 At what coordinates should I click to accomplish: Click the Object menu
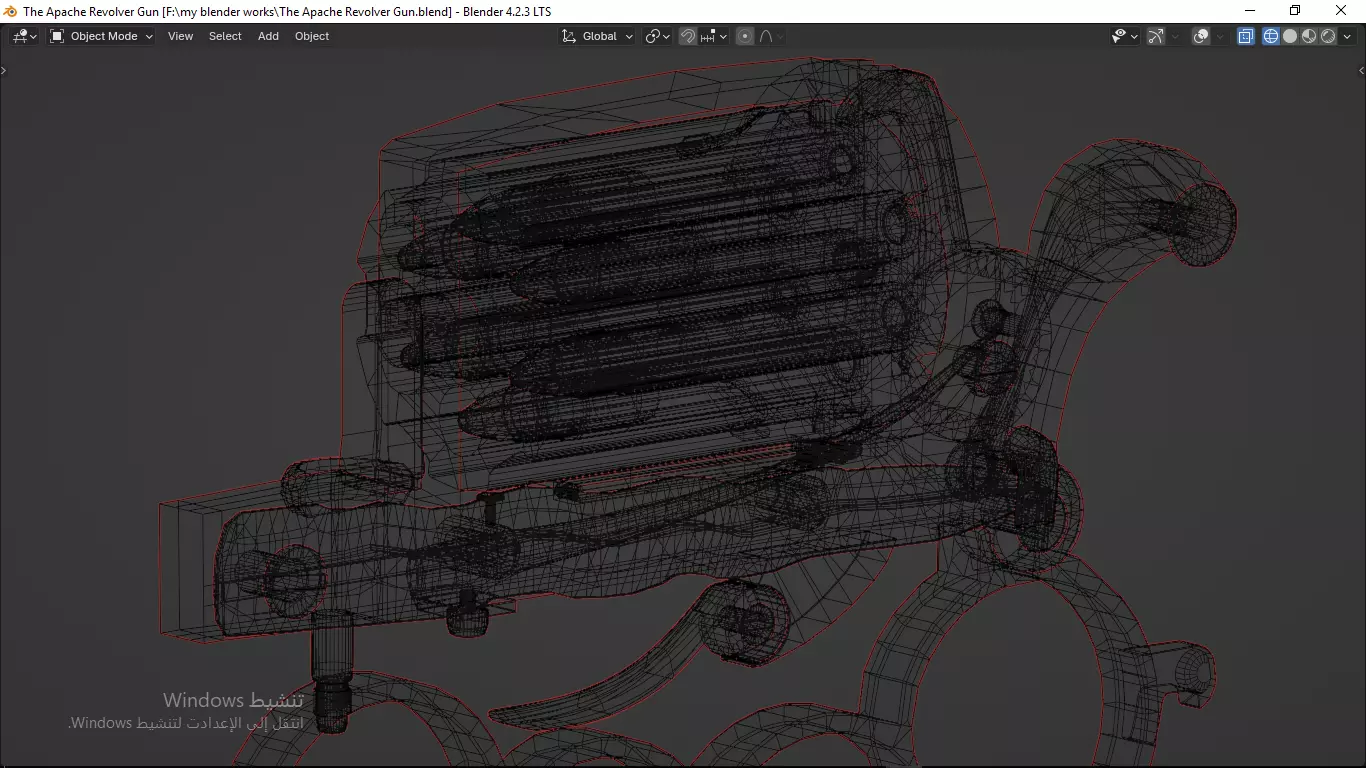coord(311,36)
